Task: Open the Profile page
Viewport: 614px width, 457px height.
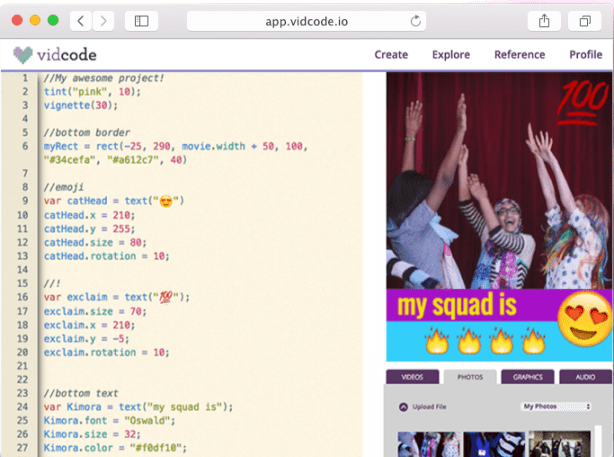Action: point(585,55)
